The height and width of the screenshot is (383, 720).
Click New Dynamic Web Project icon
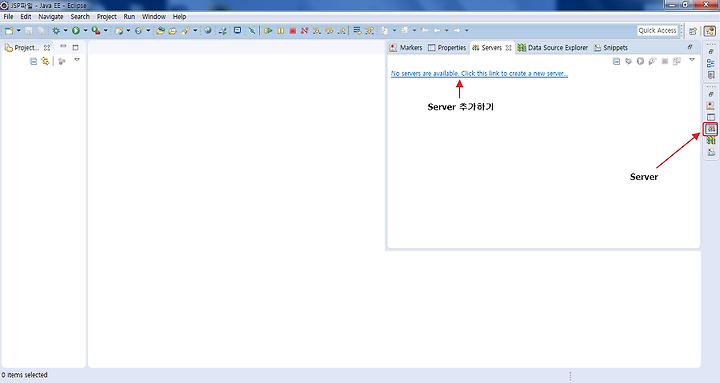pyautogui.click(x=119, y=31)
